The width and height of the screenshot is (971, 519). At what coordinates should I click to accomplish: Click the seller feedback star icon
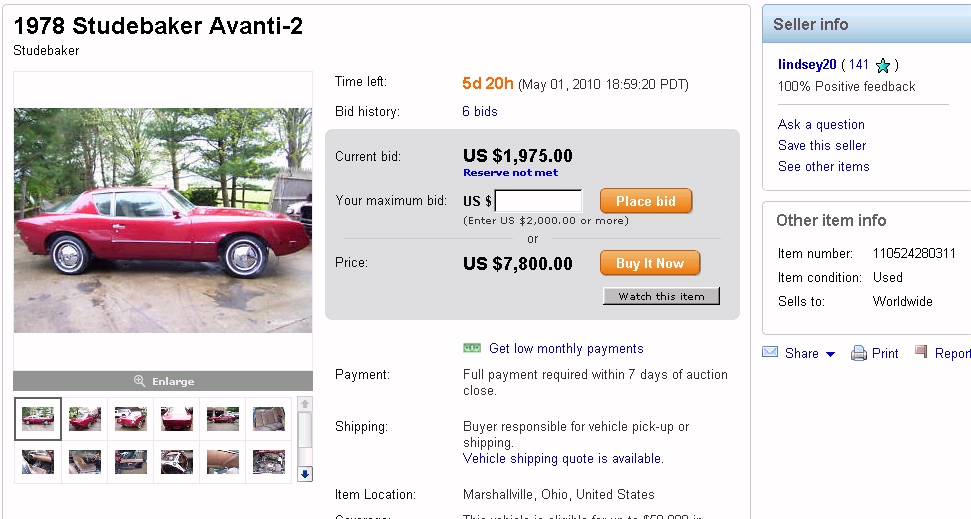883,66
